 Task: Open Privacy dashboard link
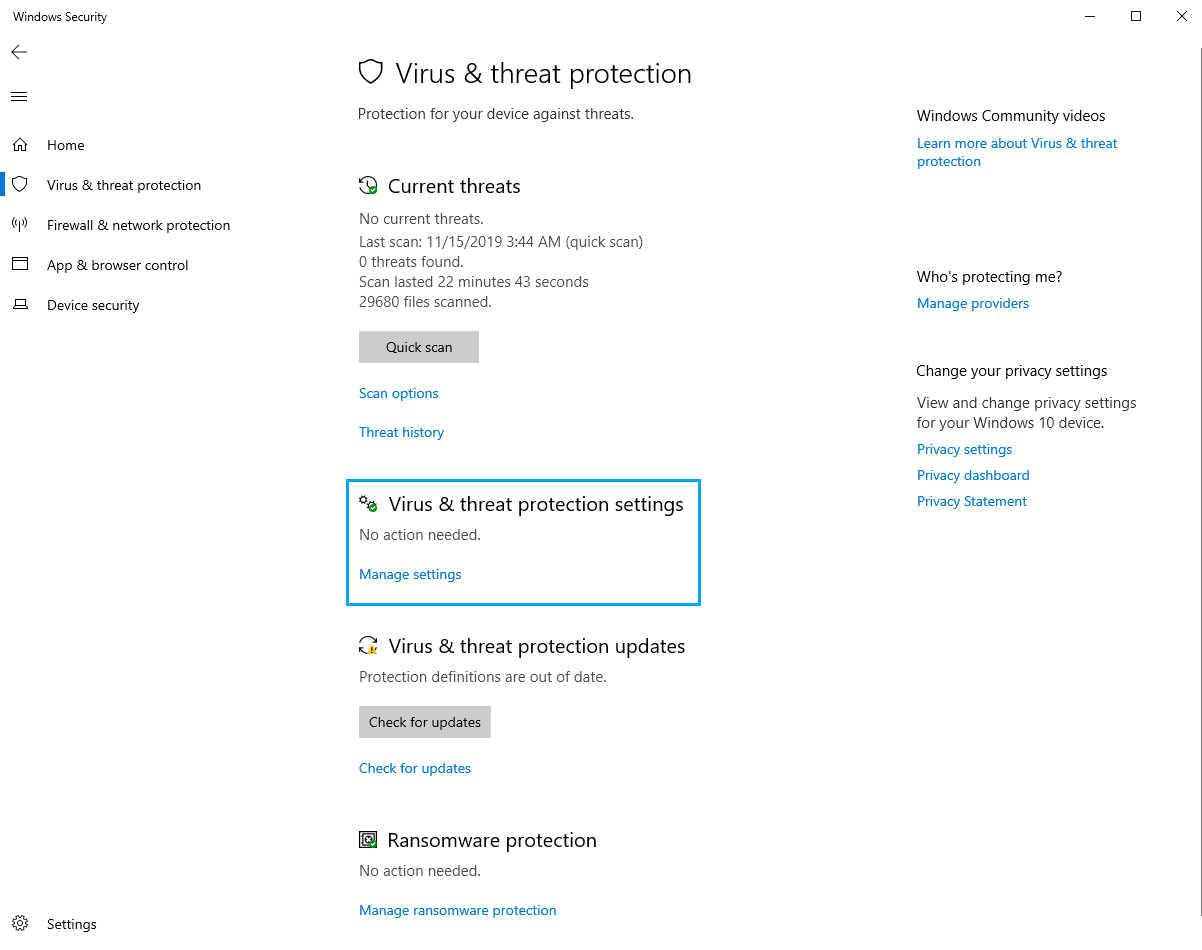(x=973, y=475)
